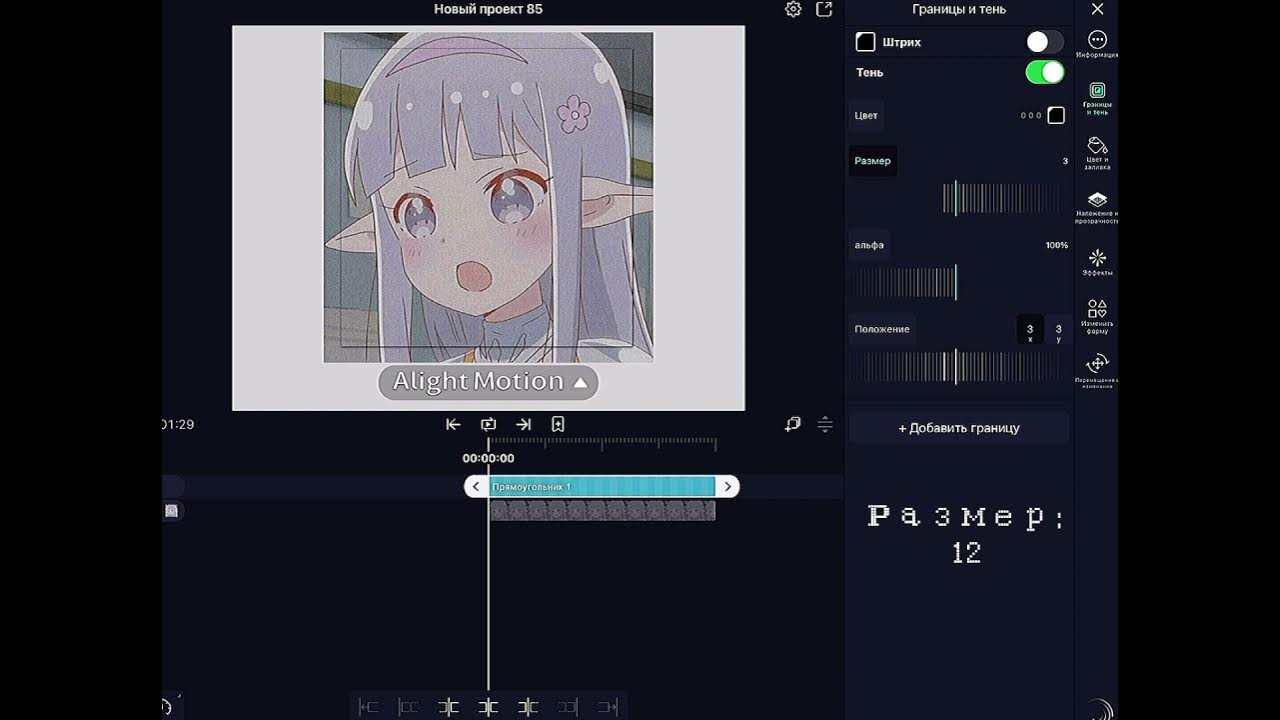The image size is (1280, 720).
Task: Click the Штрих stroke icon
Action: click(x=866, y=42)
